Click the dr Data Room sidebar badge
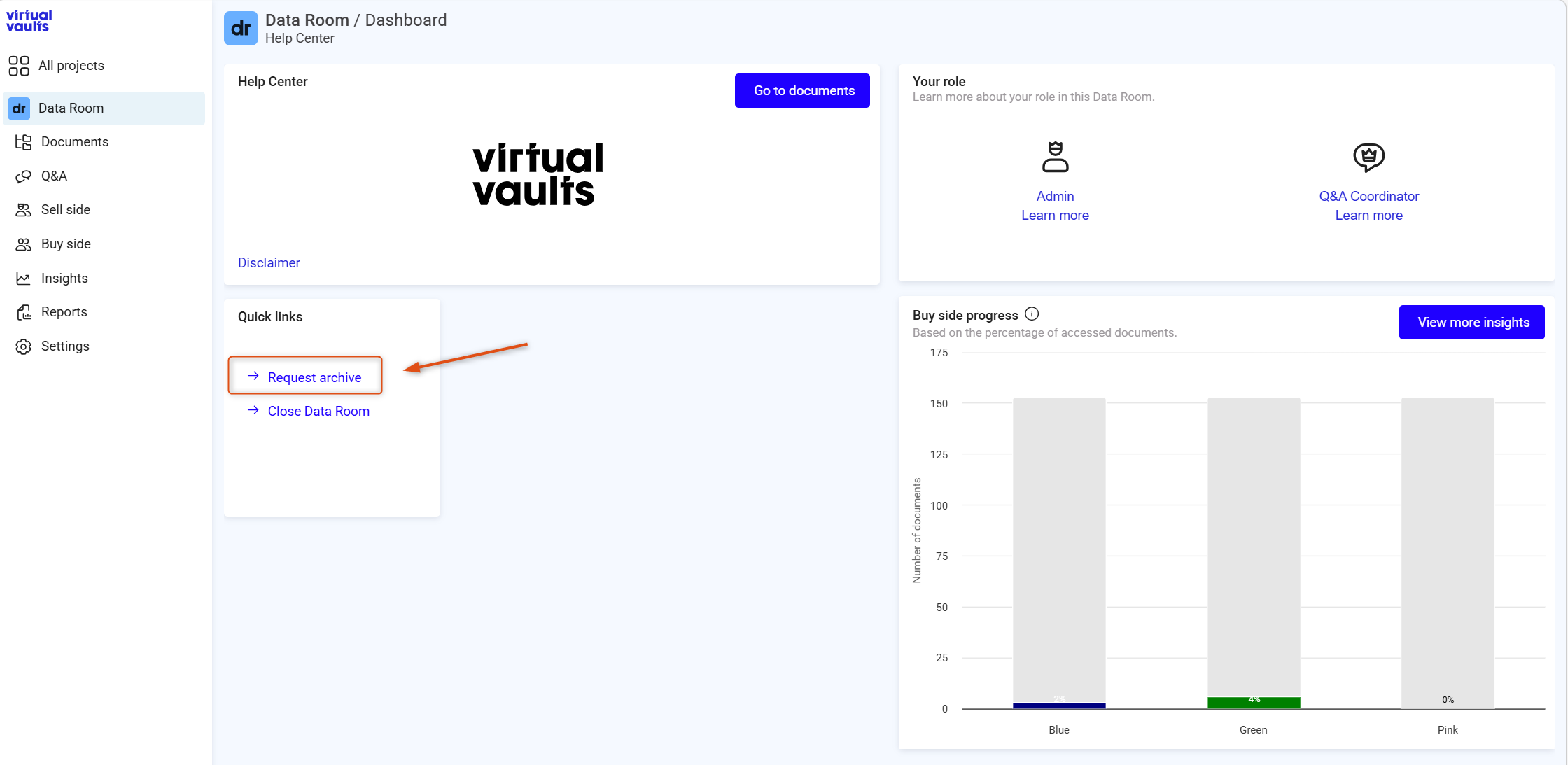Screen dimensions: 1568x765 click(x=19, y=108)
